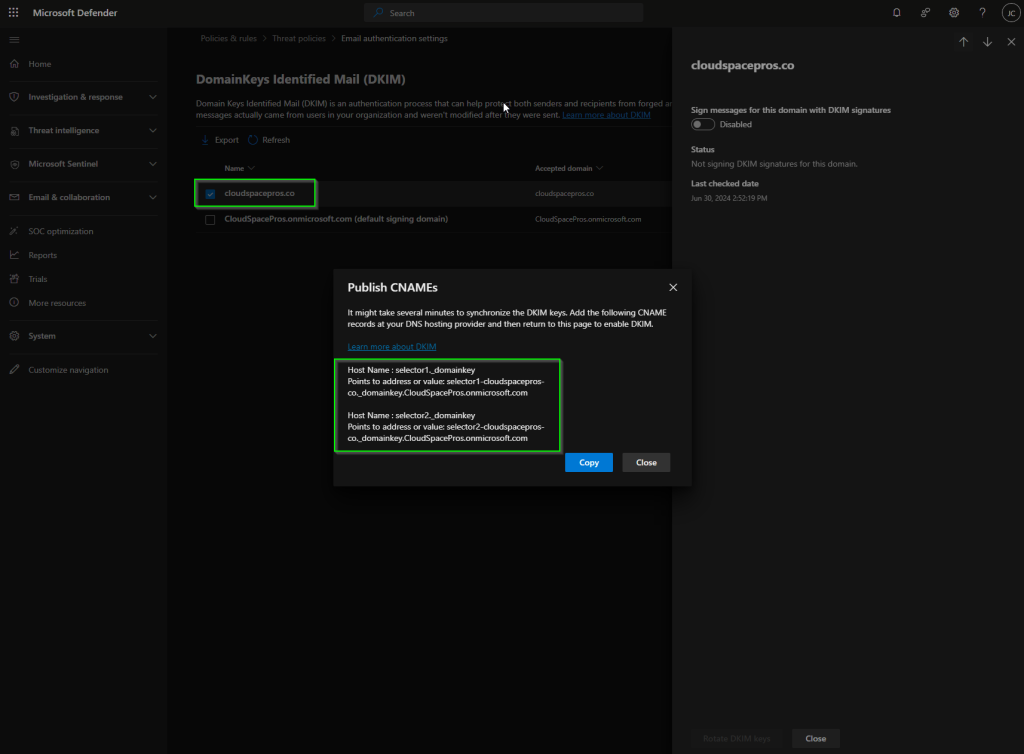Open the JC account avatar
The height and width of the screenshot is (754, 1024).
click(x=1010, y=12)
